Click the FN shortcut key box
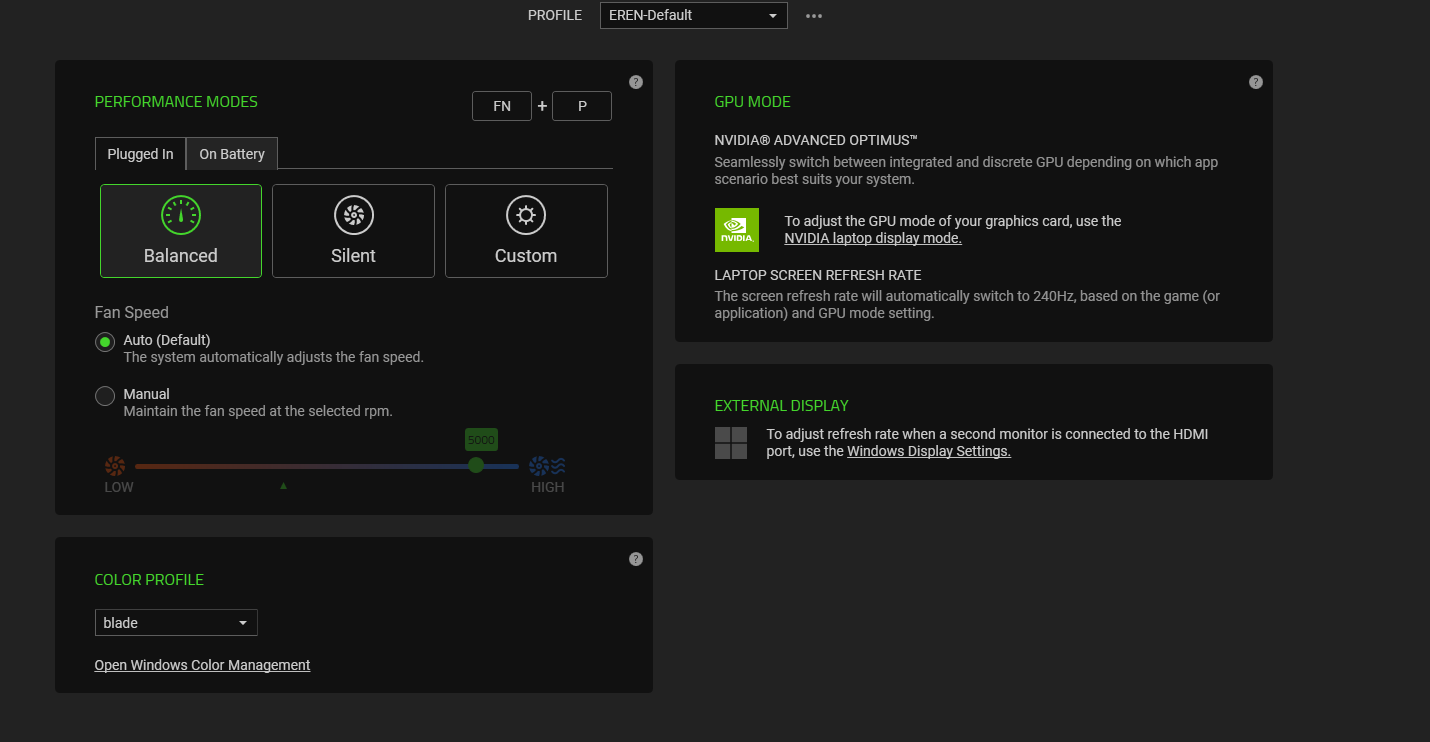The height and width of the screenshot is (742, 1430). pyautogui.click(x=502, y=106)
